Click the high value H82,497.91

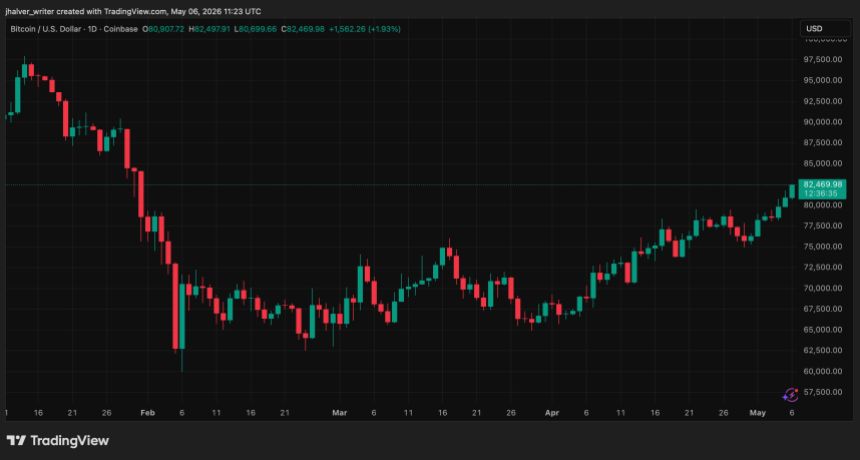point(210,29)
